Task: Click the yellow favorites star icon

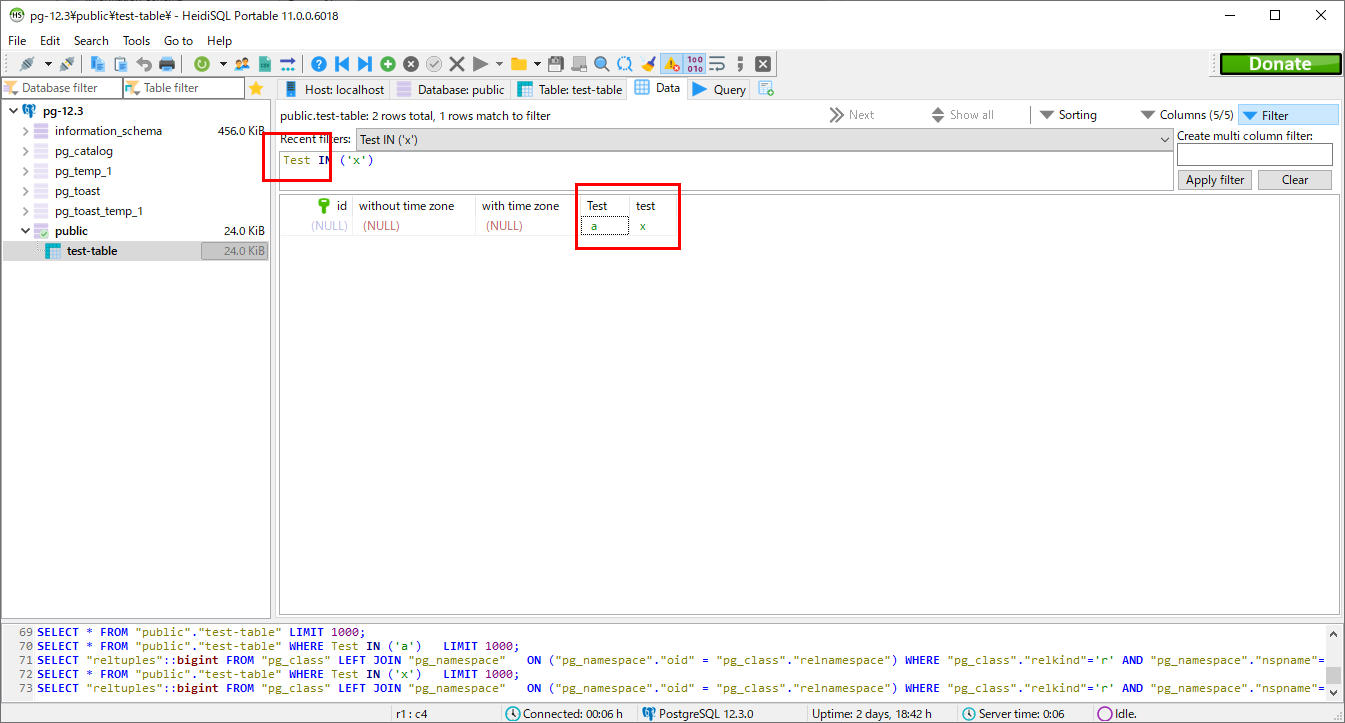Action: 257,88
